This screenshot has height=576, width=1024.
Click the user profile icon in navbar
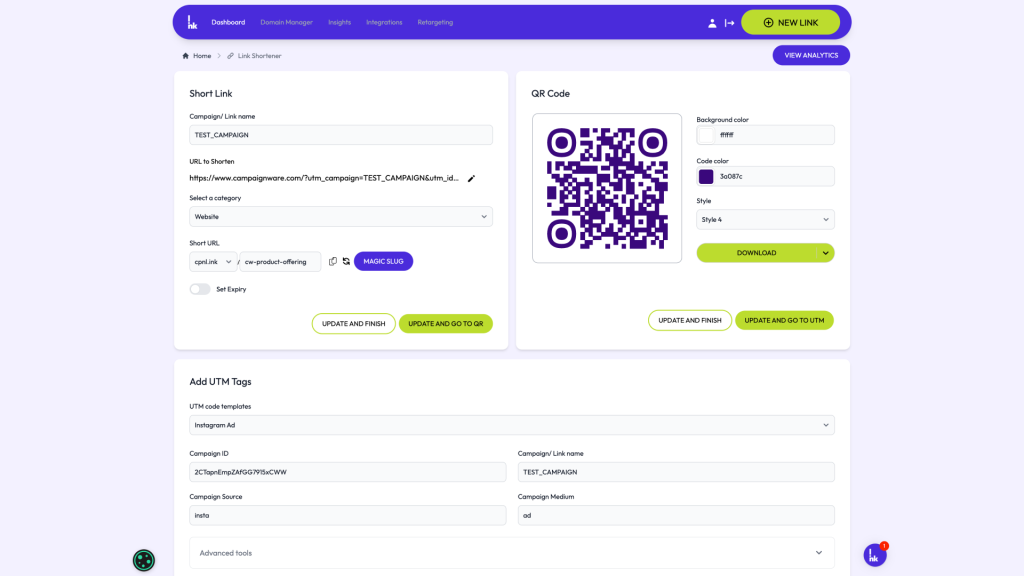tap(712, 23)
